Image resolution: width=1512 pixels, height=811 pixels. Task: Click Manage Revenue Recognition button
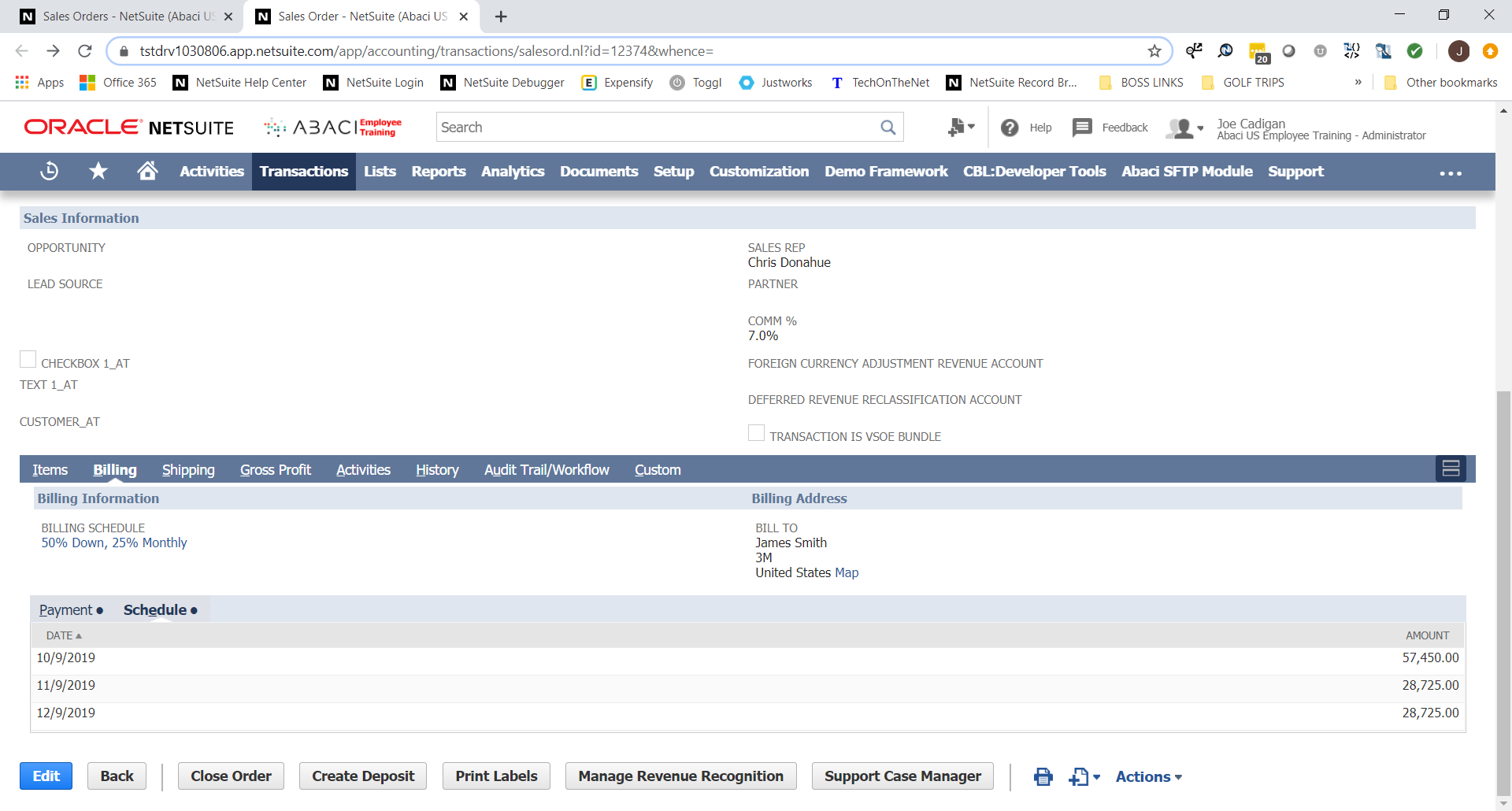[681, 776]
